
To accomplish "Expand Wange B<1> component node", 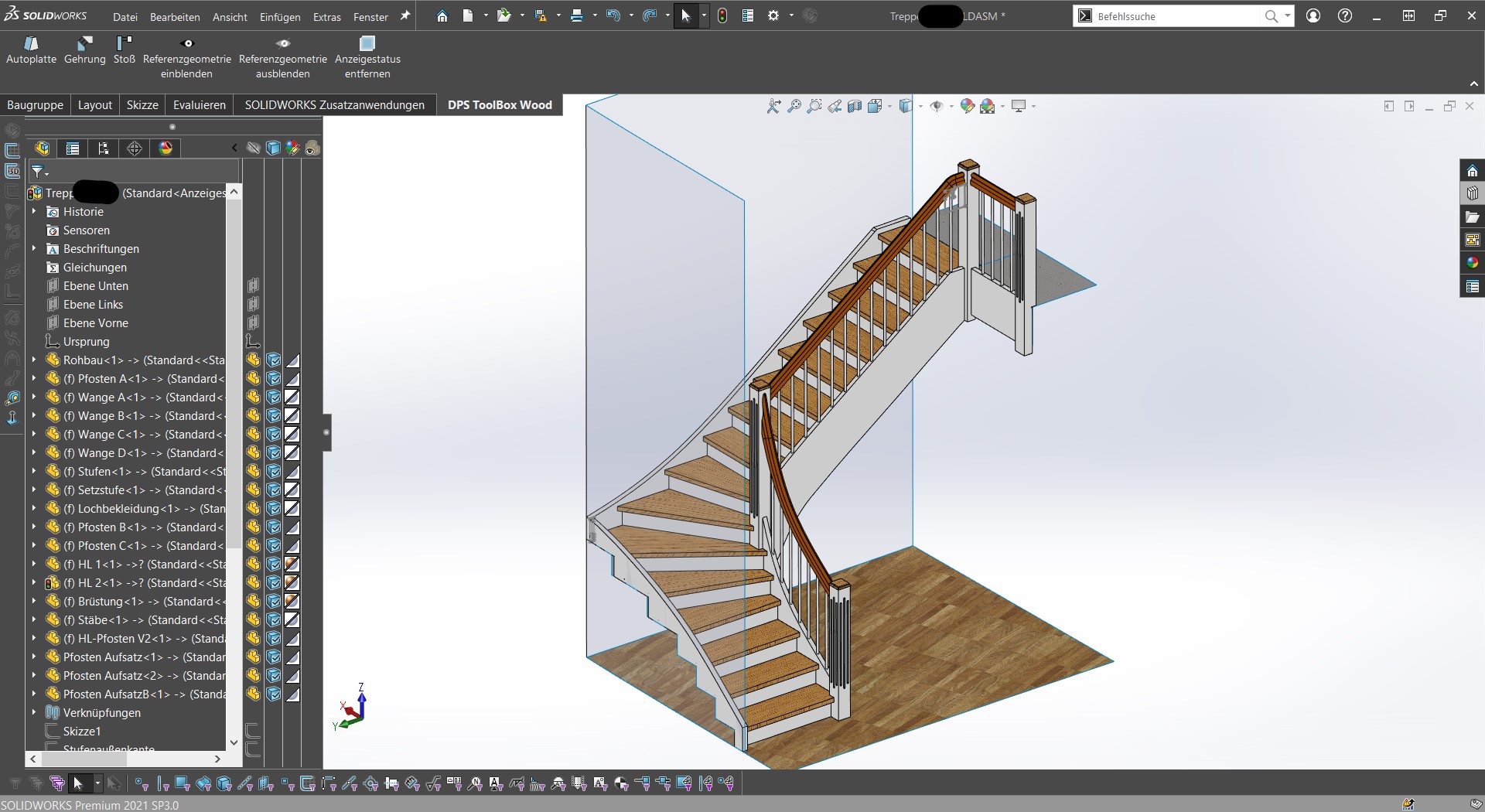I will pos(34,415).
